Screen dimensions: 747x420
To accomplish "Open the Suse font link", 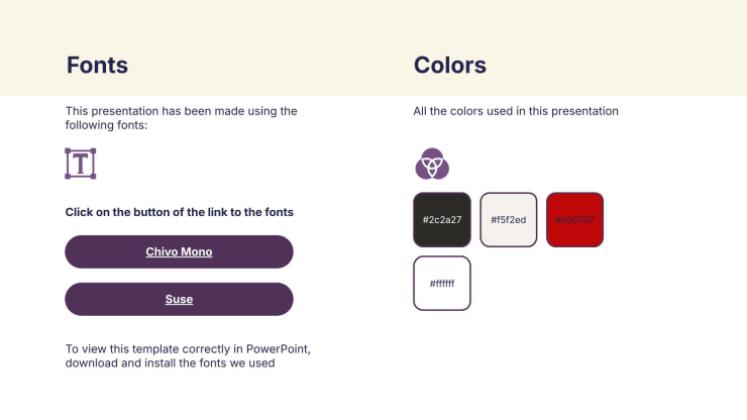I will pos(179,299).
